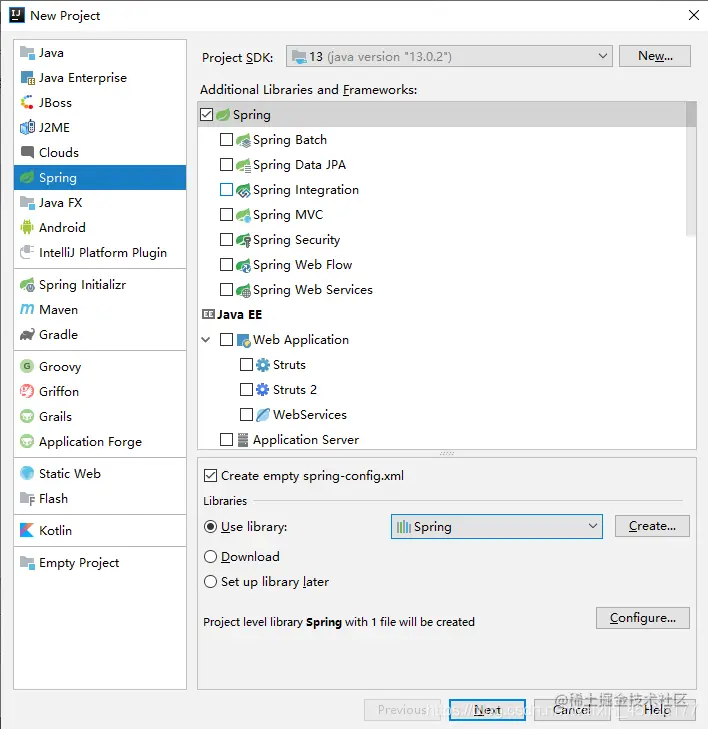Open the Project SDK dropdown
708x729 pixels.
pos(449,56)
